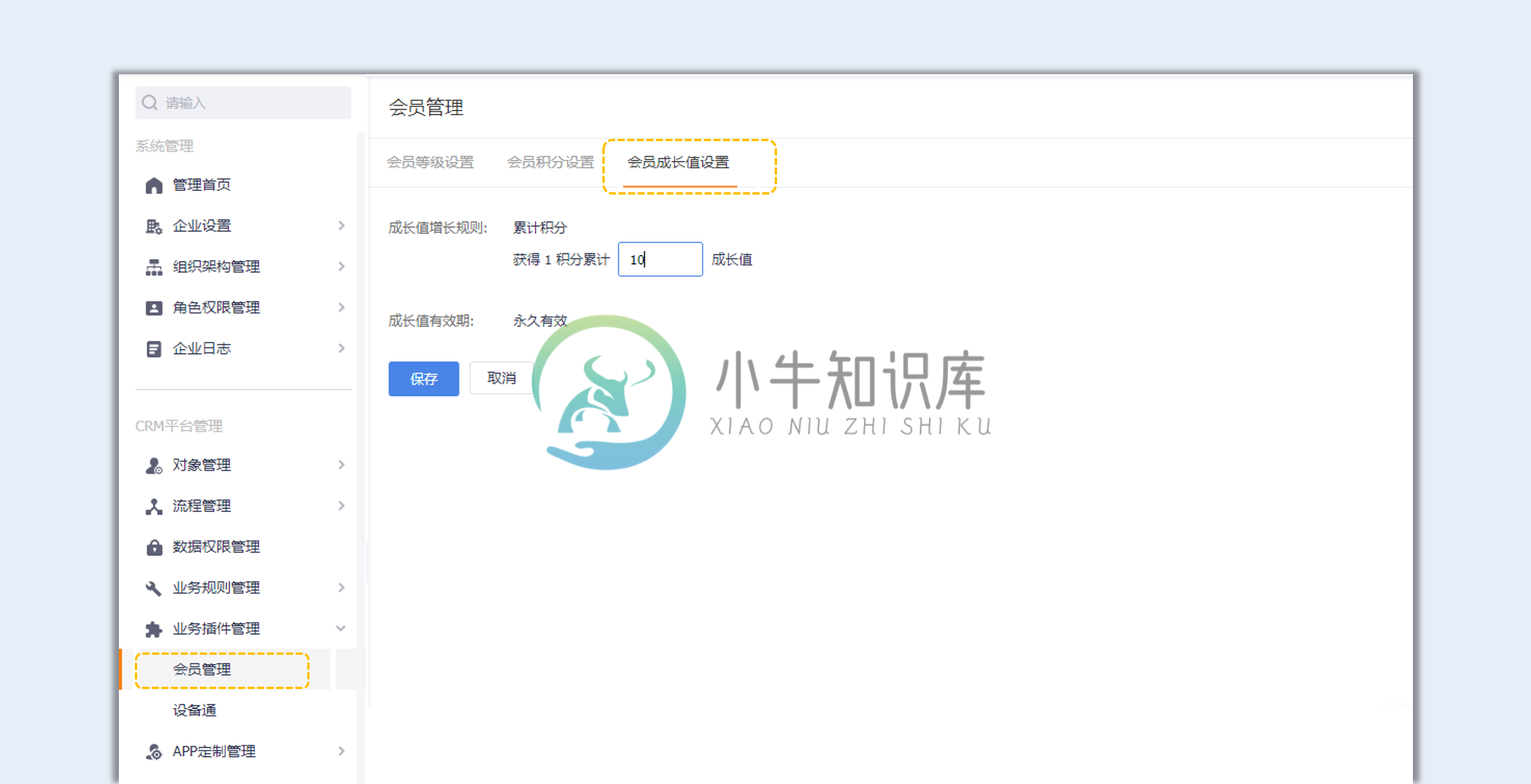This screenshot has width=1531, height=784.
Task: Expand the 企业日志 chevron
Action: tap(341, 349)
